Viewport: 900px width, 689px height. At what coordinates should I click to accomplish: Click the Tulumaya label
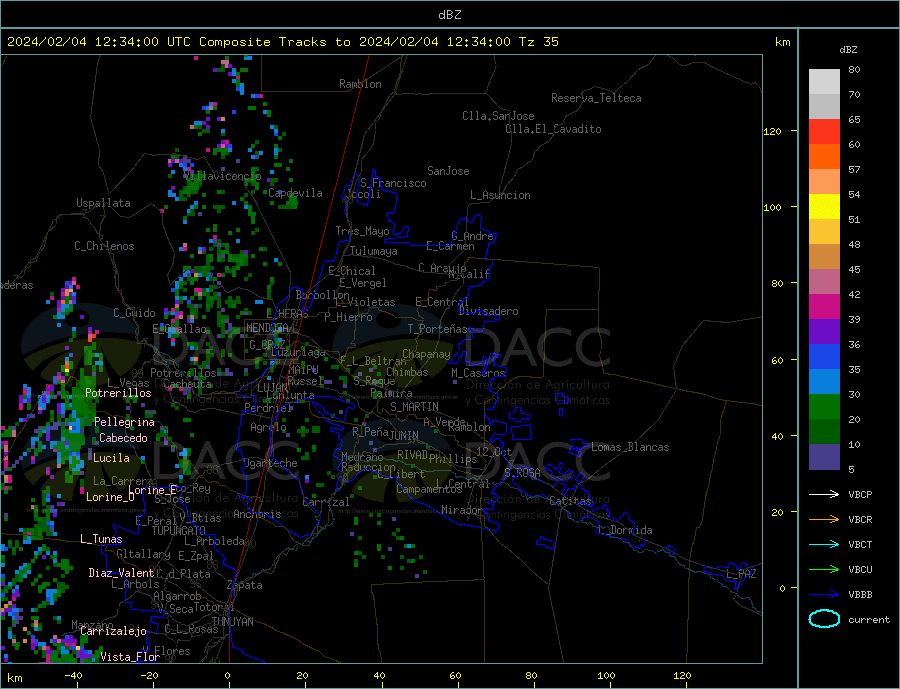click(x=373, y=251)
